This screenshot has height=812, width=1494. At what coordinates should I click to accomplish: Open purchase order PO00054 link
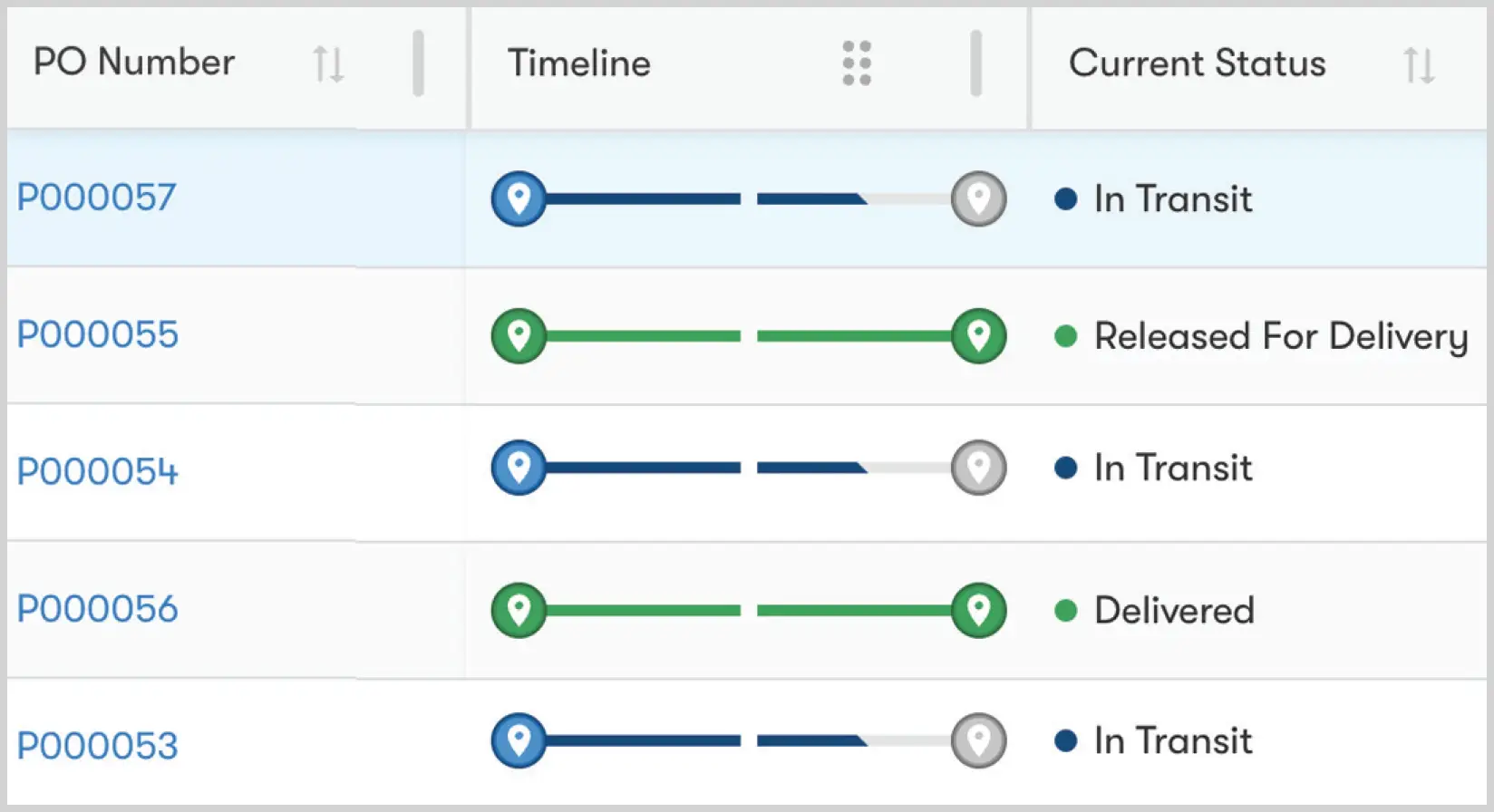click(x=97, y=471)
